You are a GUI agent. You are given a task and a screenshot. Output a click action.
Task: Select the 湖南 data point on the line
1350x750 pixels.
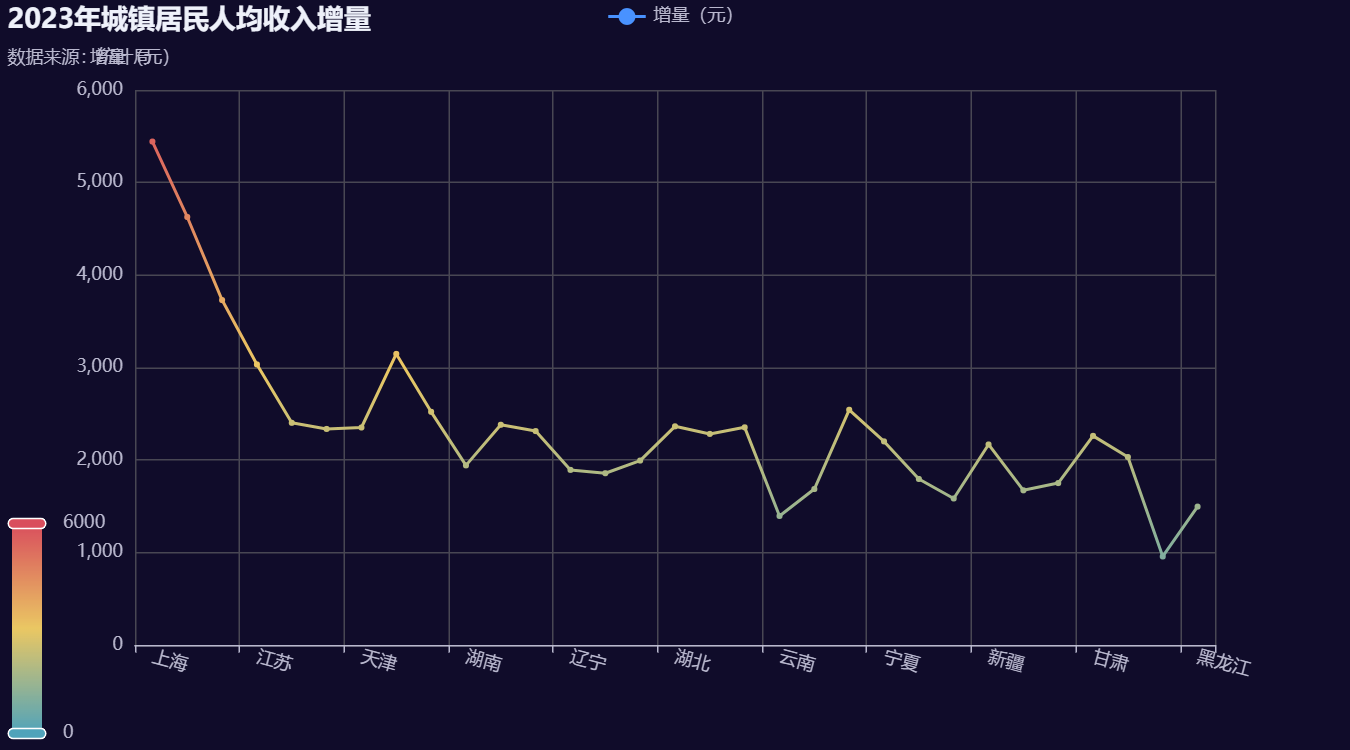(466, 465)
